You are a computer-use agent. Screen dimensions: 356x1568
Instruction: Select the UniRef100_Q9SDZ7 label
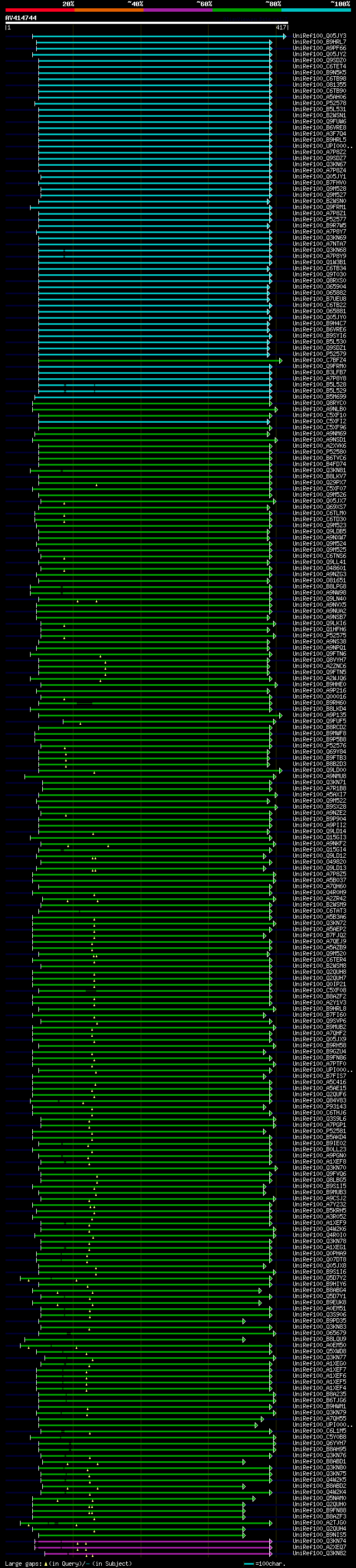coord(319,159)
